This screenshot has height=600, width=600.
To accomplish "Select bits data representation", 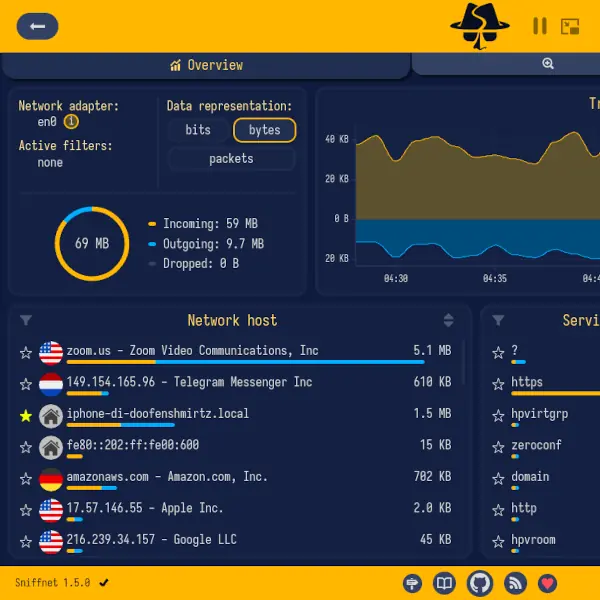I will click(x=198, y=130).
